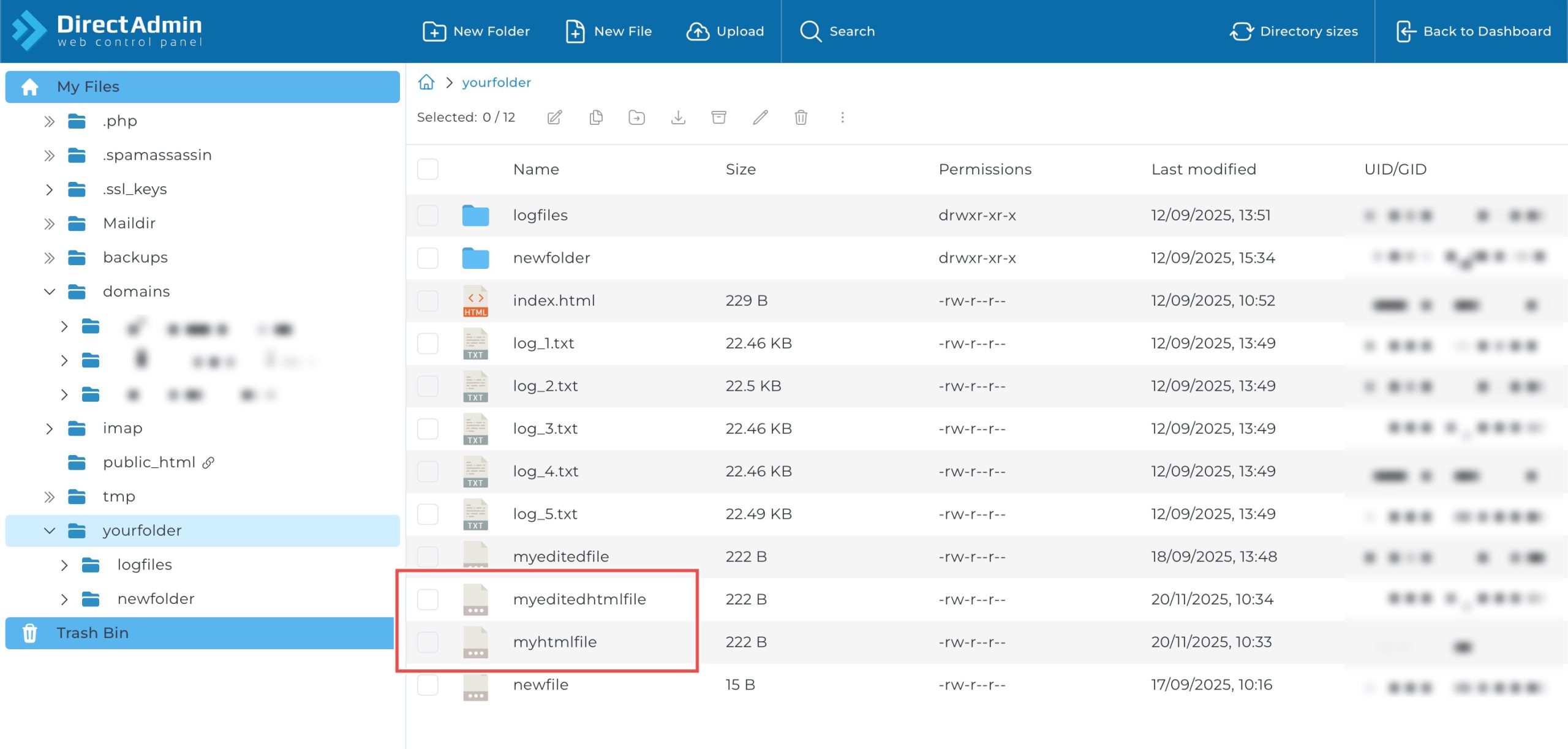The height and width of the screenshot is (749, 1568).
Task: Go Back to Dashboard
Action: (x=1473, y=31)
